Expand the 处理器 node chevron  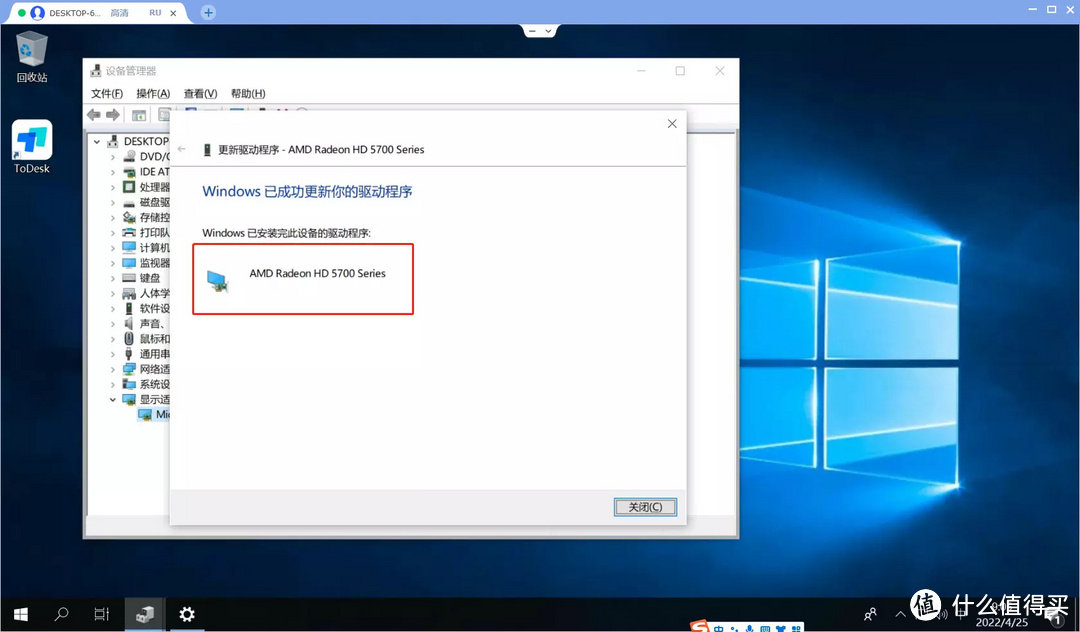click(113, 187)
